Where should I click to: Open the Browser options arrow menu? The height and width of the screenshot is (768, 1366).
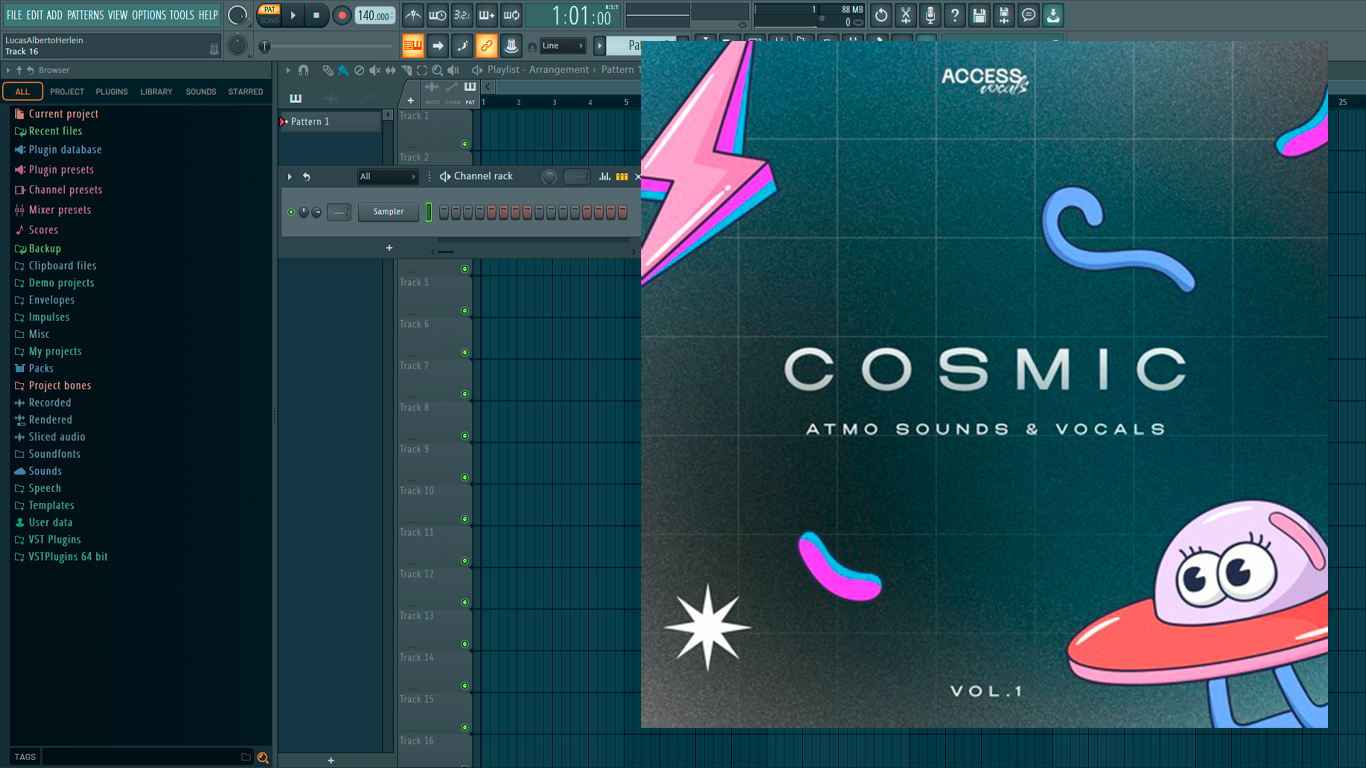click(x=8, y=70)
